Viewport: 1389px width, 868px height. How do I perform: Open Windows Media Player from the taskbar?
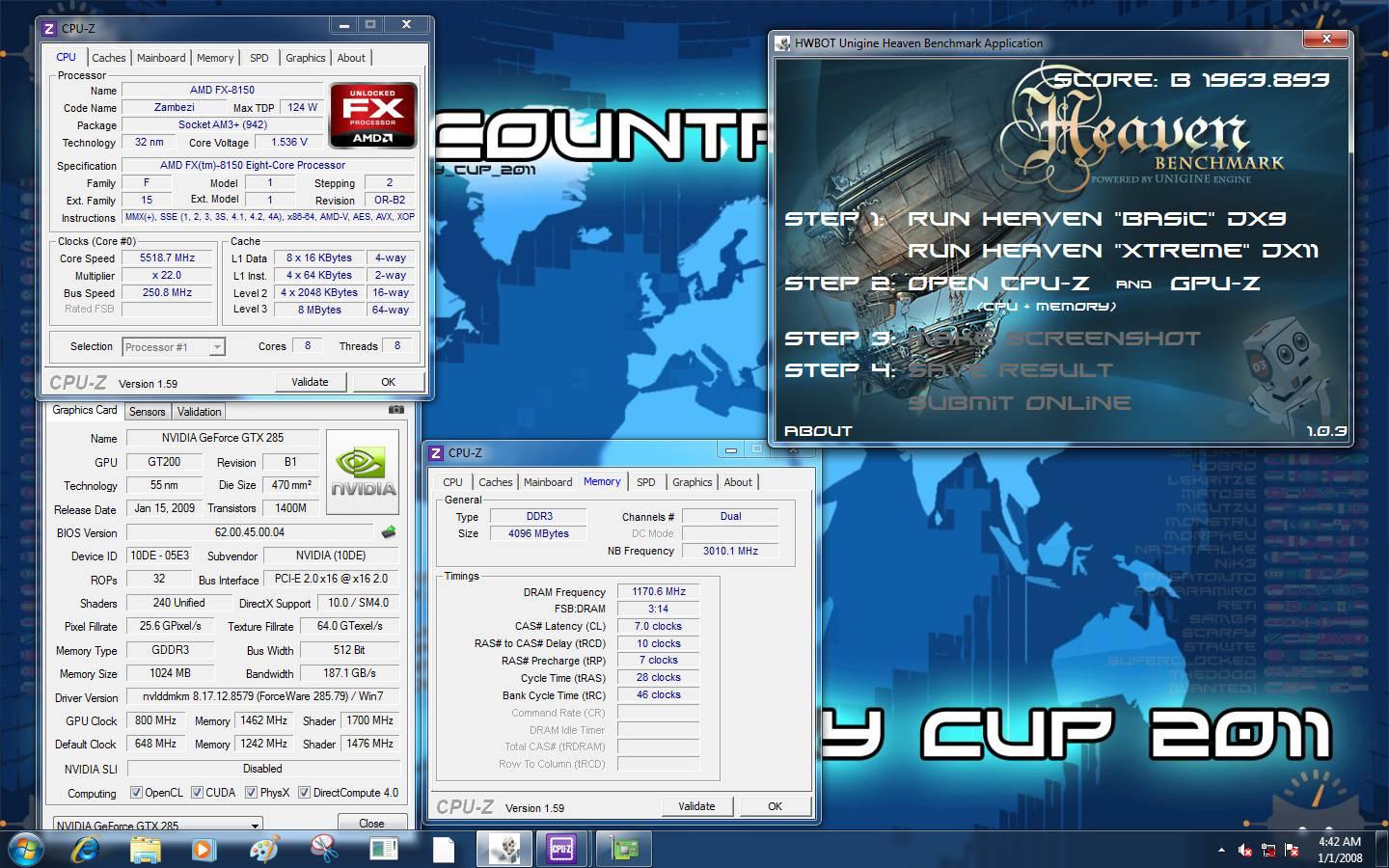click(204, 849)
